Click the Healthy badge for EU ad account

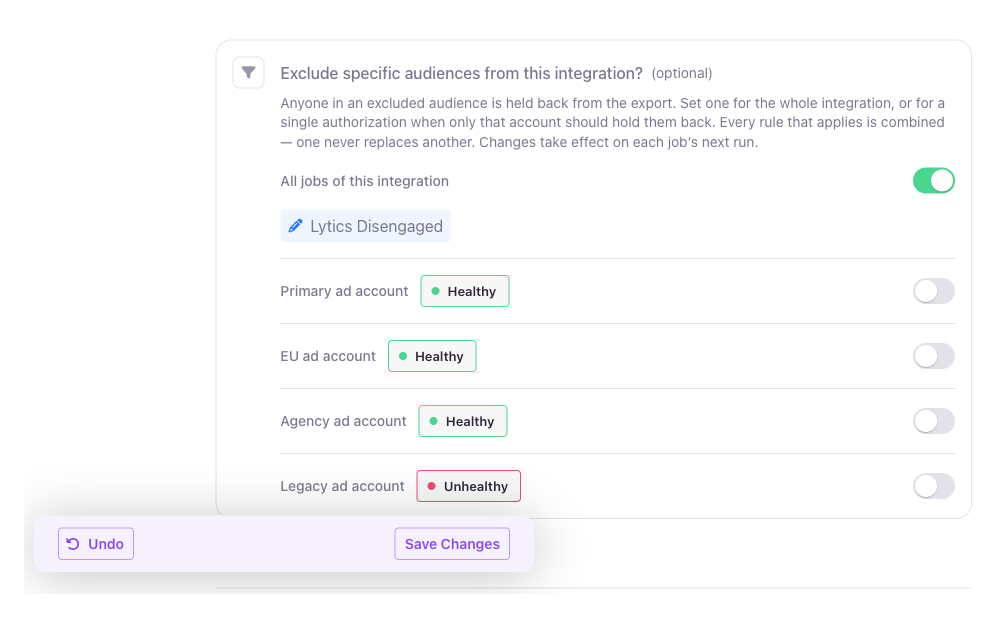pos(432,356)
